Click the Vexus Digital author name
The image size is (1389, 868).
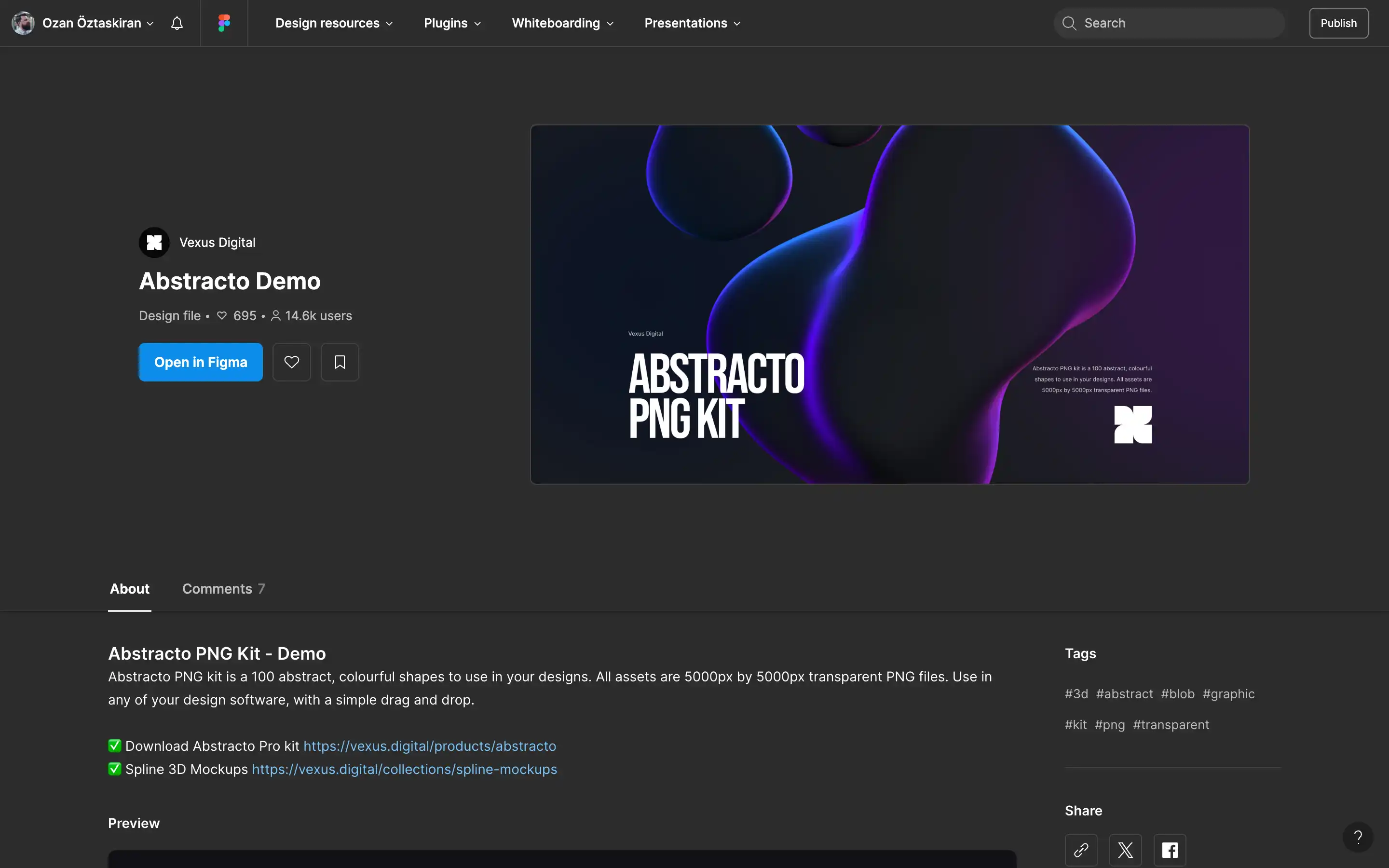[217, 242]
